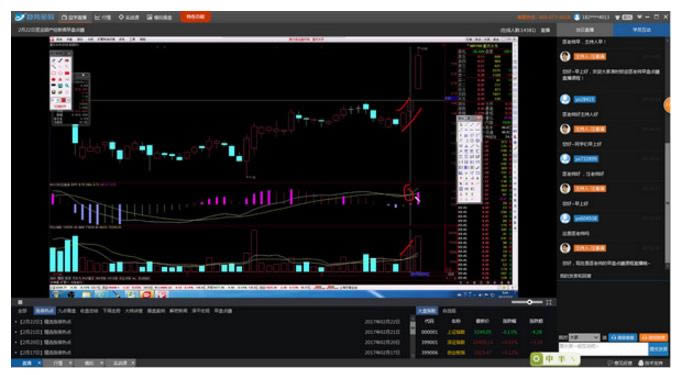This screenshot has height=375, width=679.
Task: Click the orange highlighted button in top bar
Action: point(195,17)
